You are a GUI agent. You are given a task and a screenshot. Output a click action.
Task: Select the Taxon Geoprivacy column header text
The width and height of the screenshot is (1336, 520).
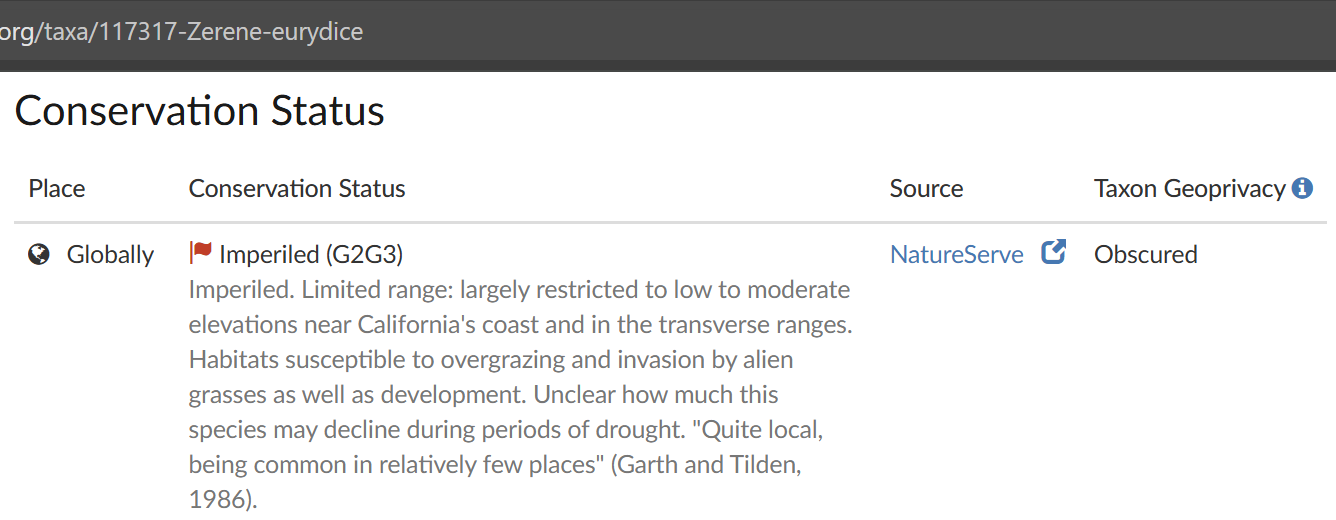[1189, 189]
